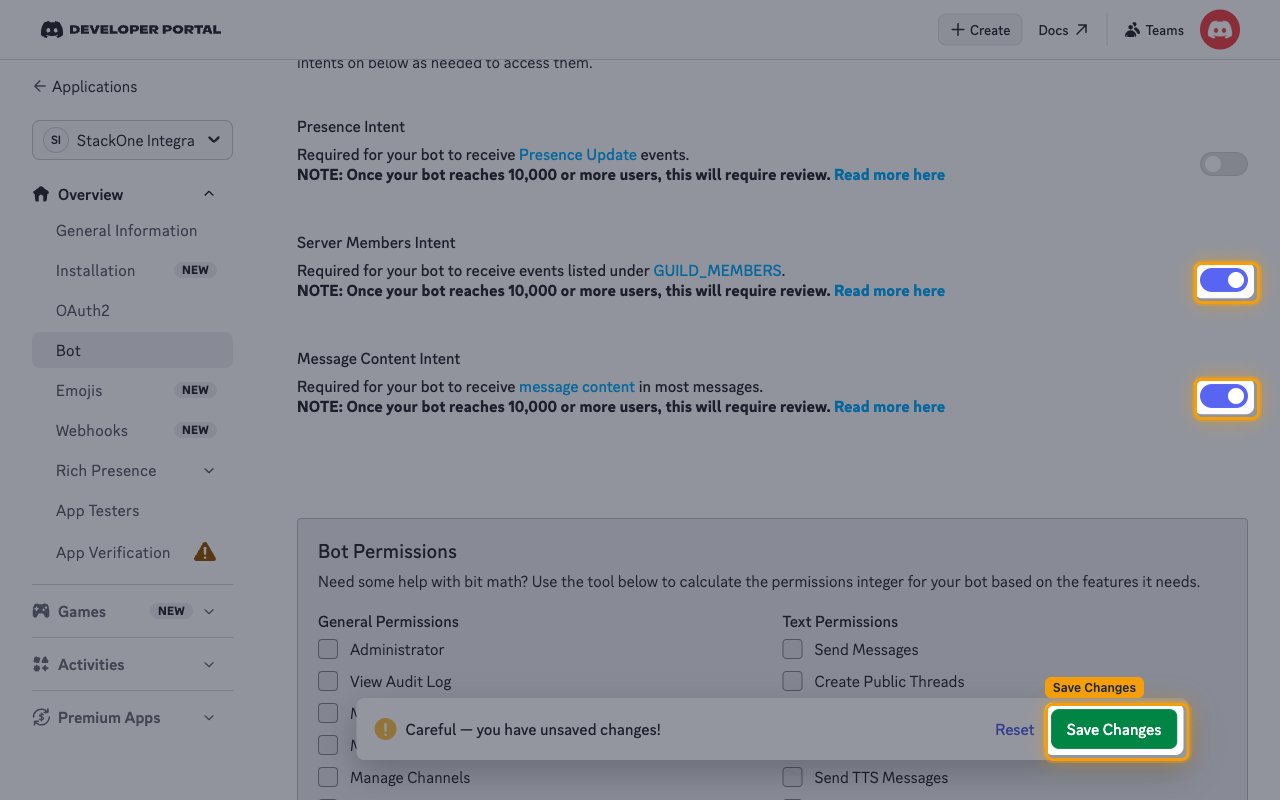
Task: Check the Send Messages permission
Action: point(792,649)
